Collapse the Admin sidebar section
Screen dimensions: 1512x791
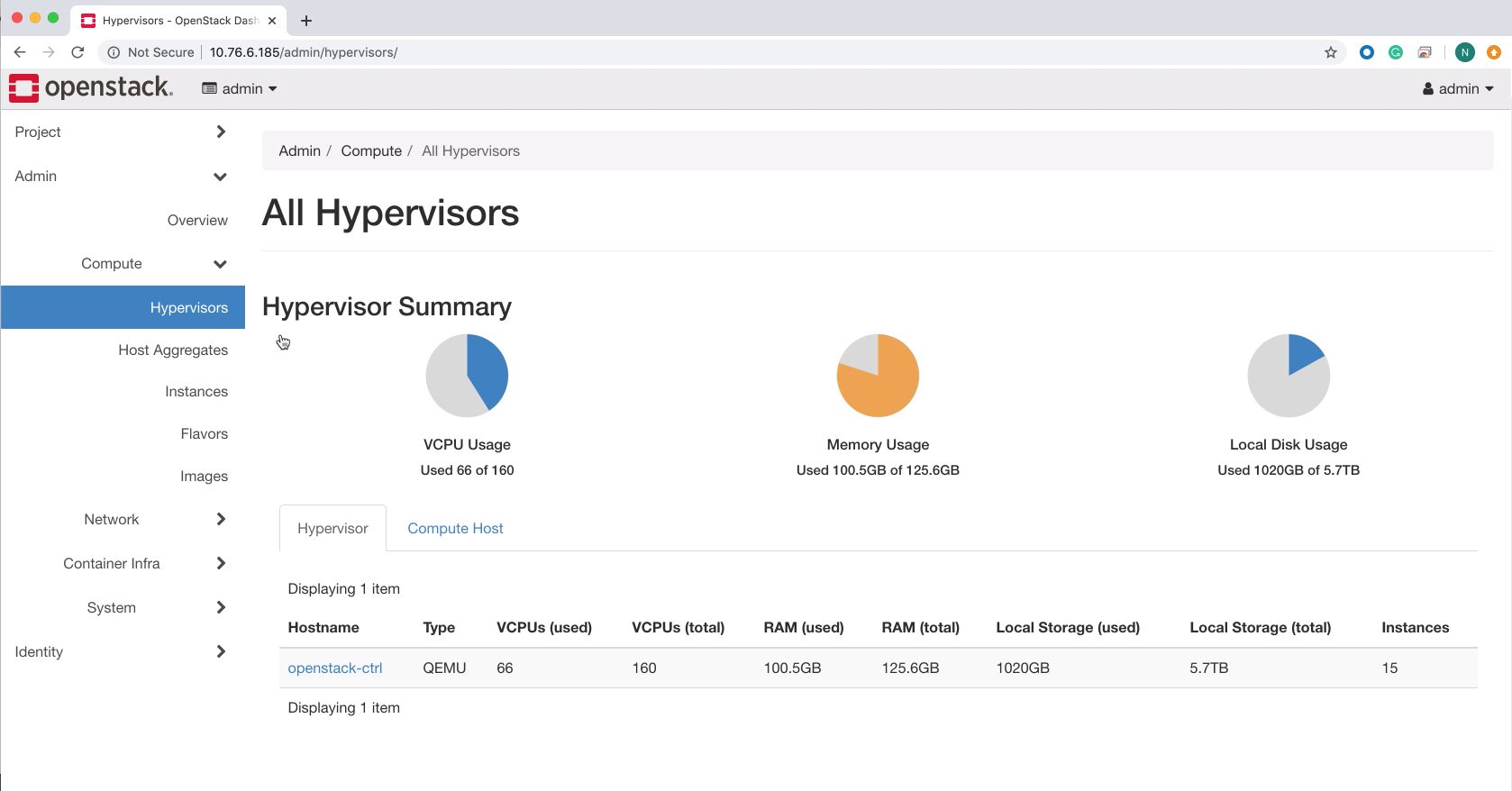click(121, 176)
